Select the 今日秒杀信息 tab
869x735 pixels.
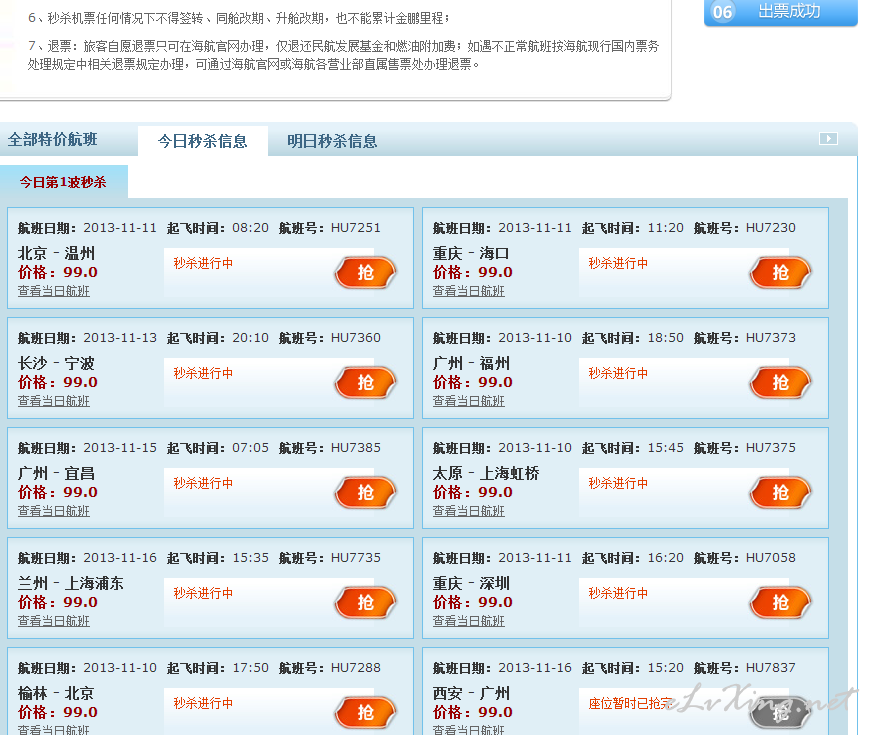[x=202, y=141]
